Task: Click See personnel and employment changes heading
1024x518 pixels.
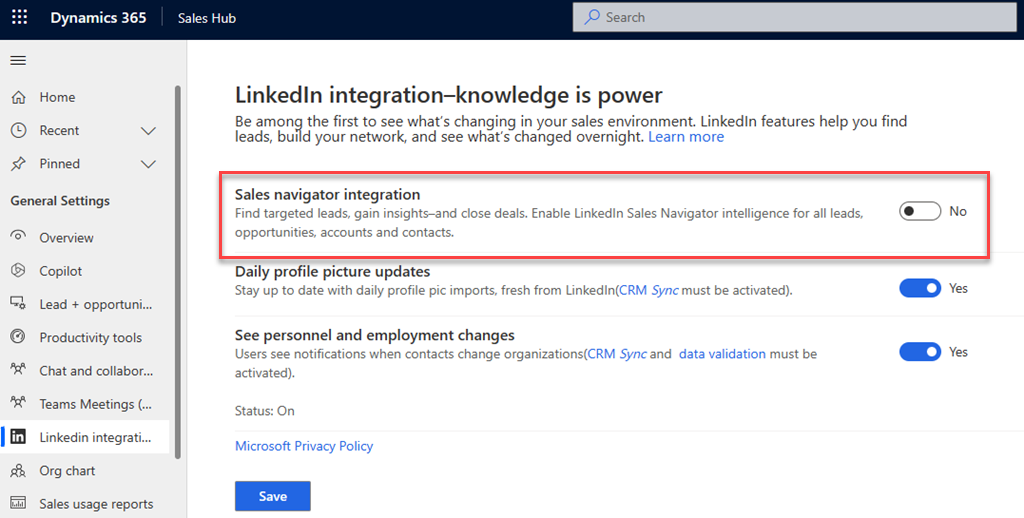Action: coord(375,335)
